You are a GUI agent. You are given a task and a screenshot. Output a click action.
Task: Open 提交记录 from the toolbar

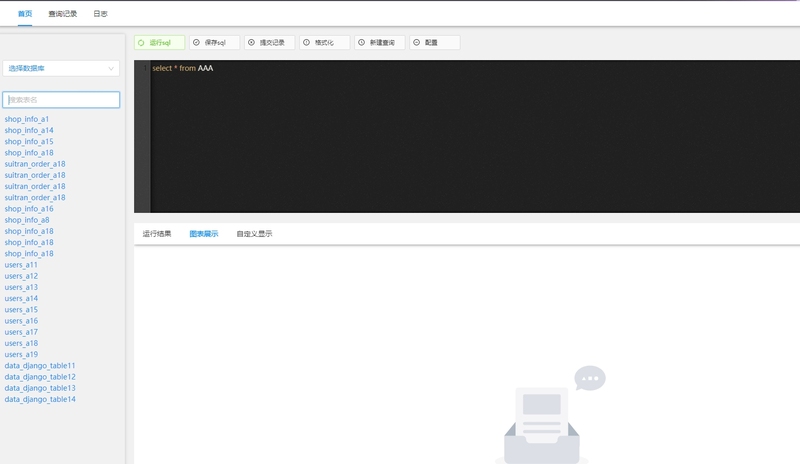pyautogui.click(x=269, y=42)
